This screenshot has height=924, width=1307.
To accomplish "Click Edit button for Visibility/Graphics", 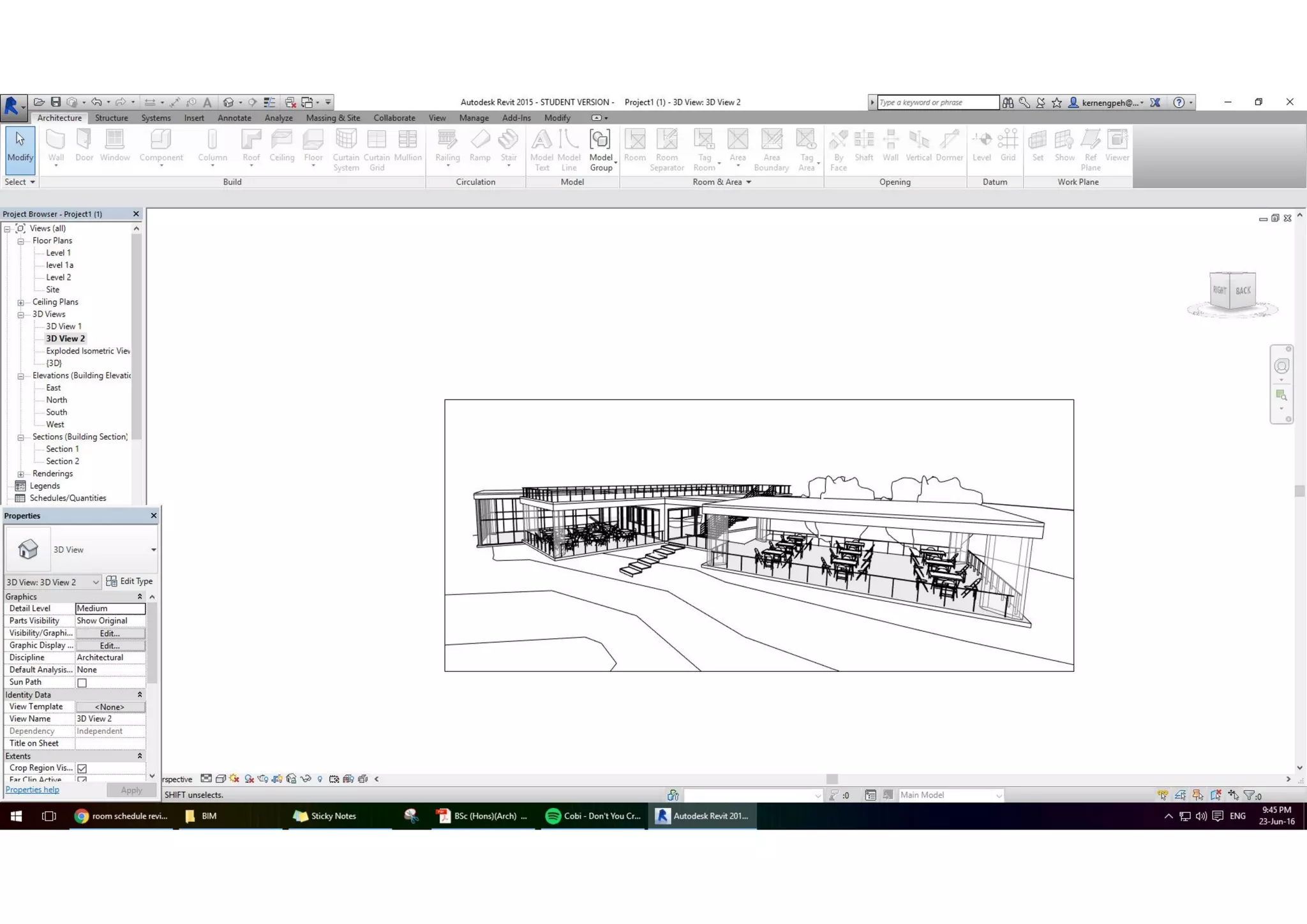I will click(x=110, y=634).
